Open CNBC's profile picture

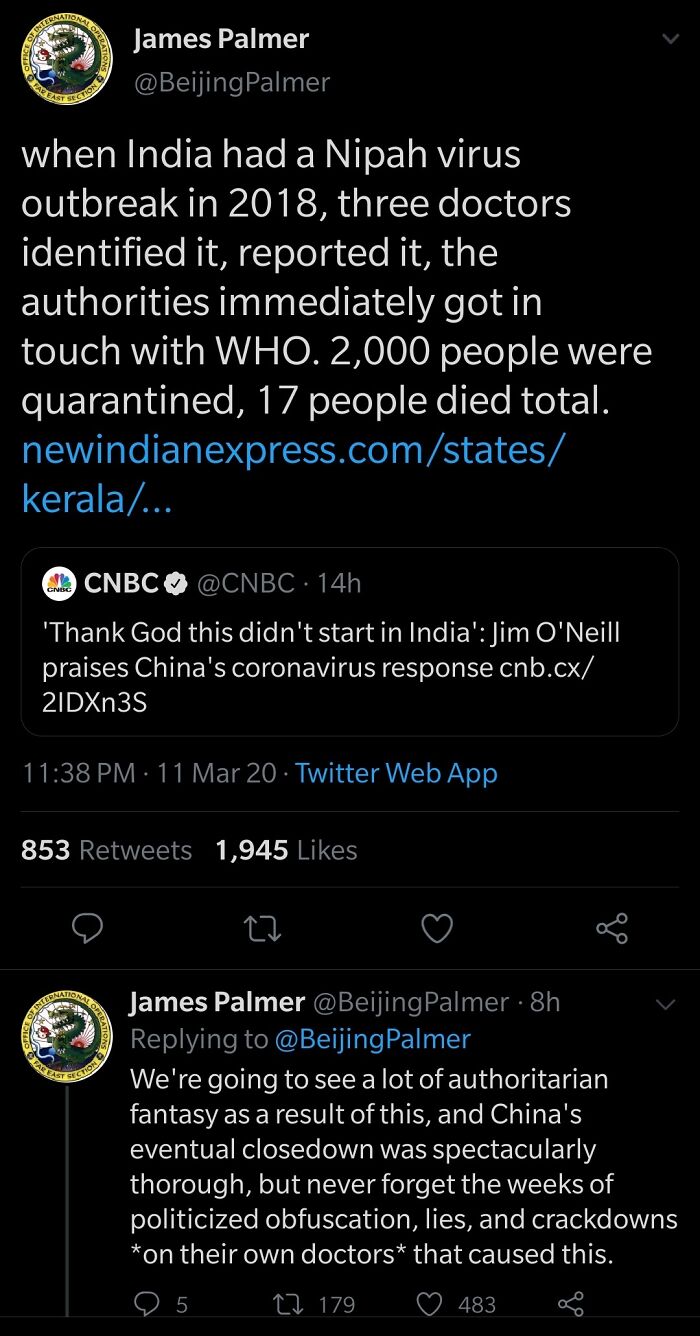pos(59,583)
